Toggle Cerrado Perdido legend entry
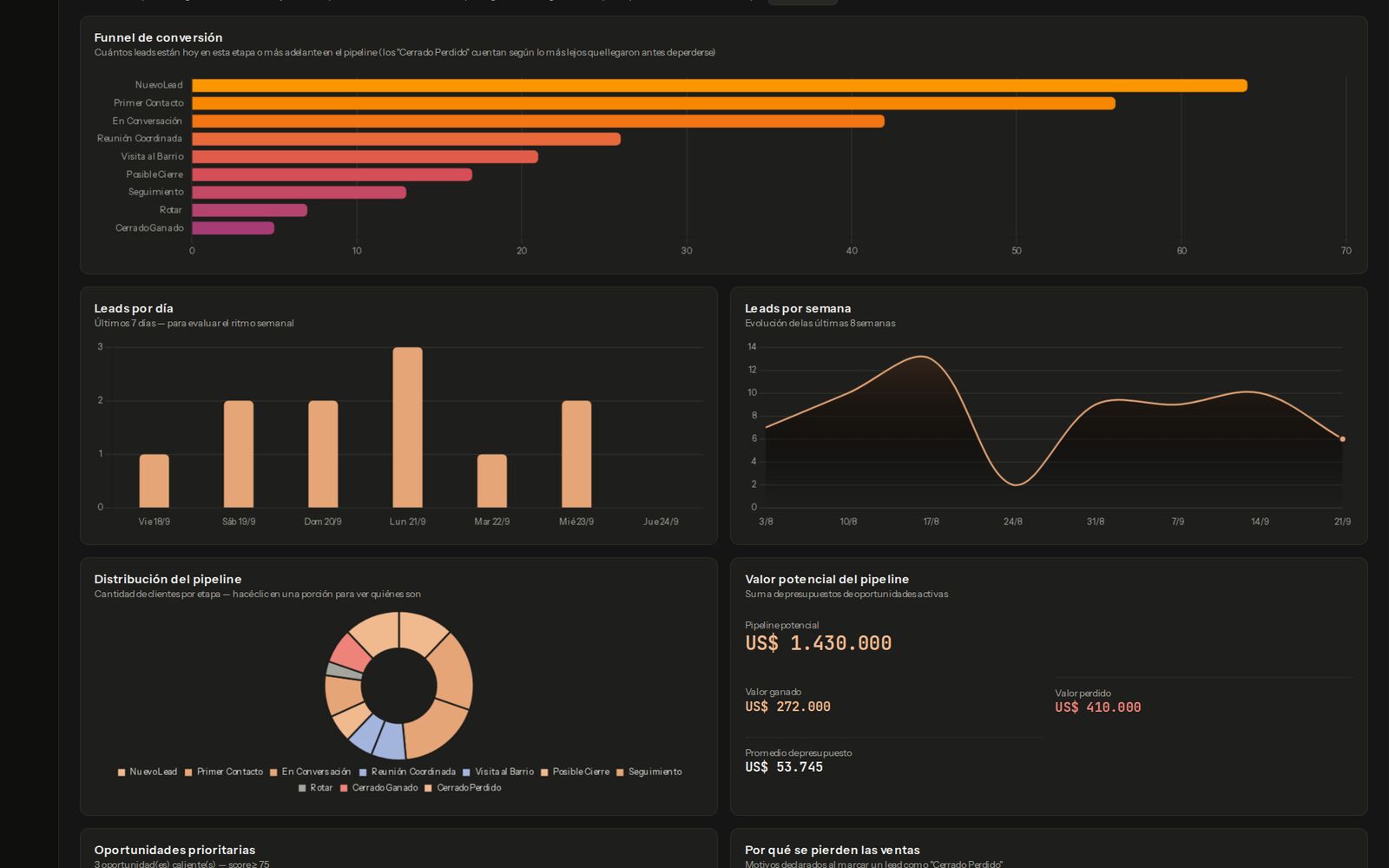 [x=463, y=788]
